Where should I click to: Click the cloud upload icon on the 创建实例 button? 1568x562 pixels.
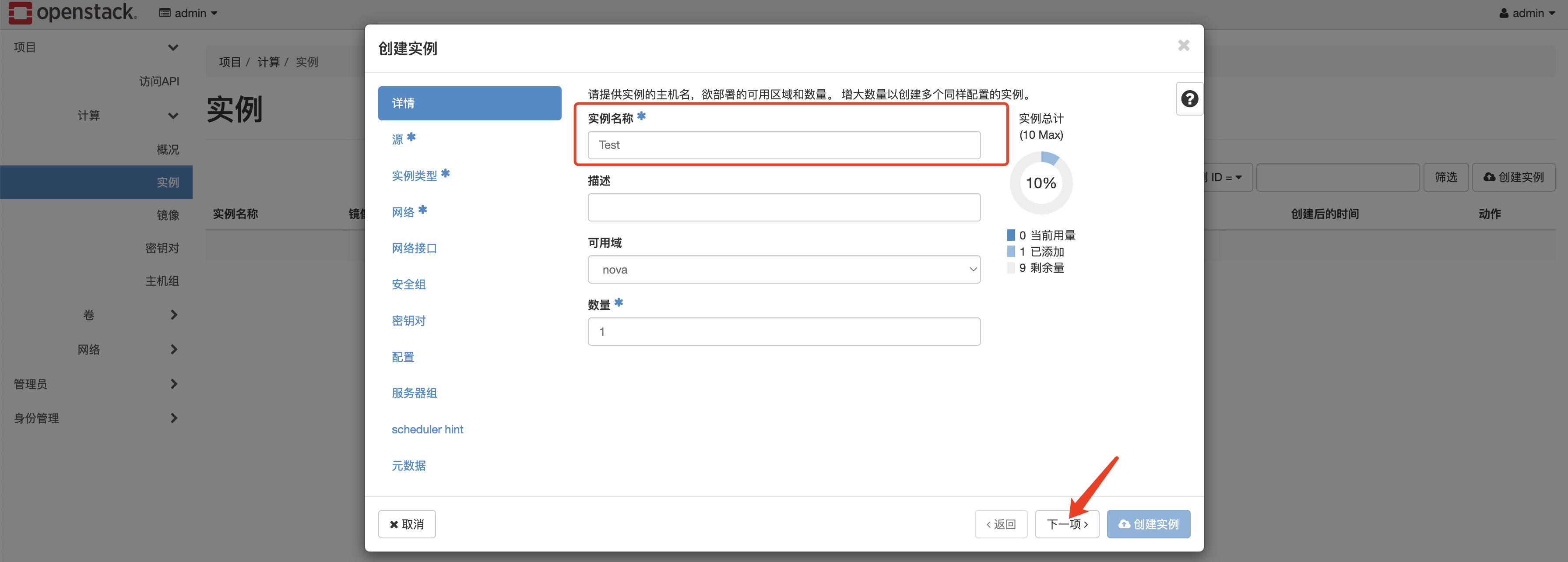tap(1124, 523)
